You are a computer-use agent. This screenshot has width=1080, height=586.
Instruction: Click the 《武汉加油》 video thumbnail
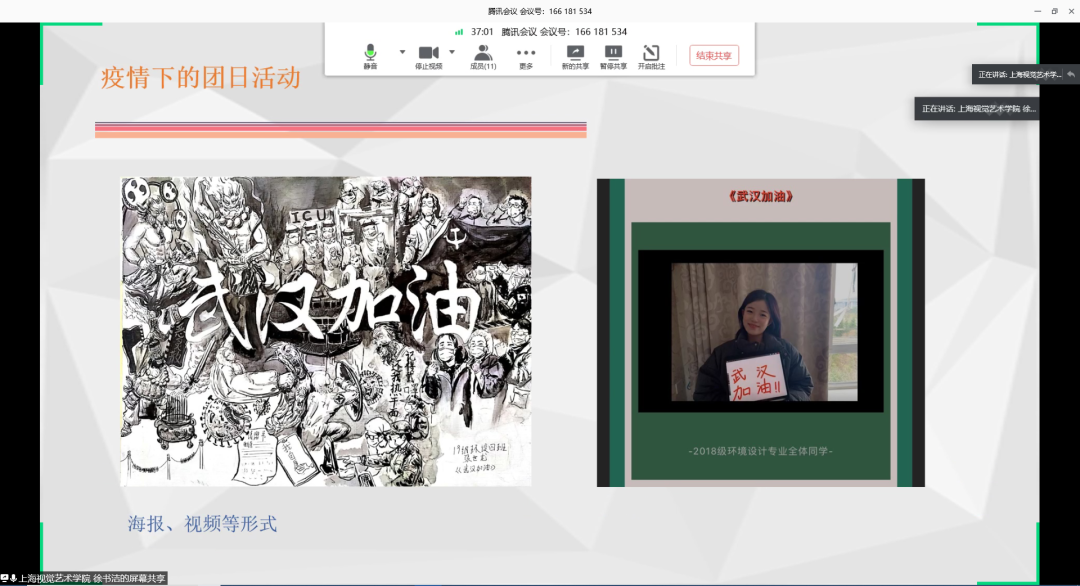(760, 332)
